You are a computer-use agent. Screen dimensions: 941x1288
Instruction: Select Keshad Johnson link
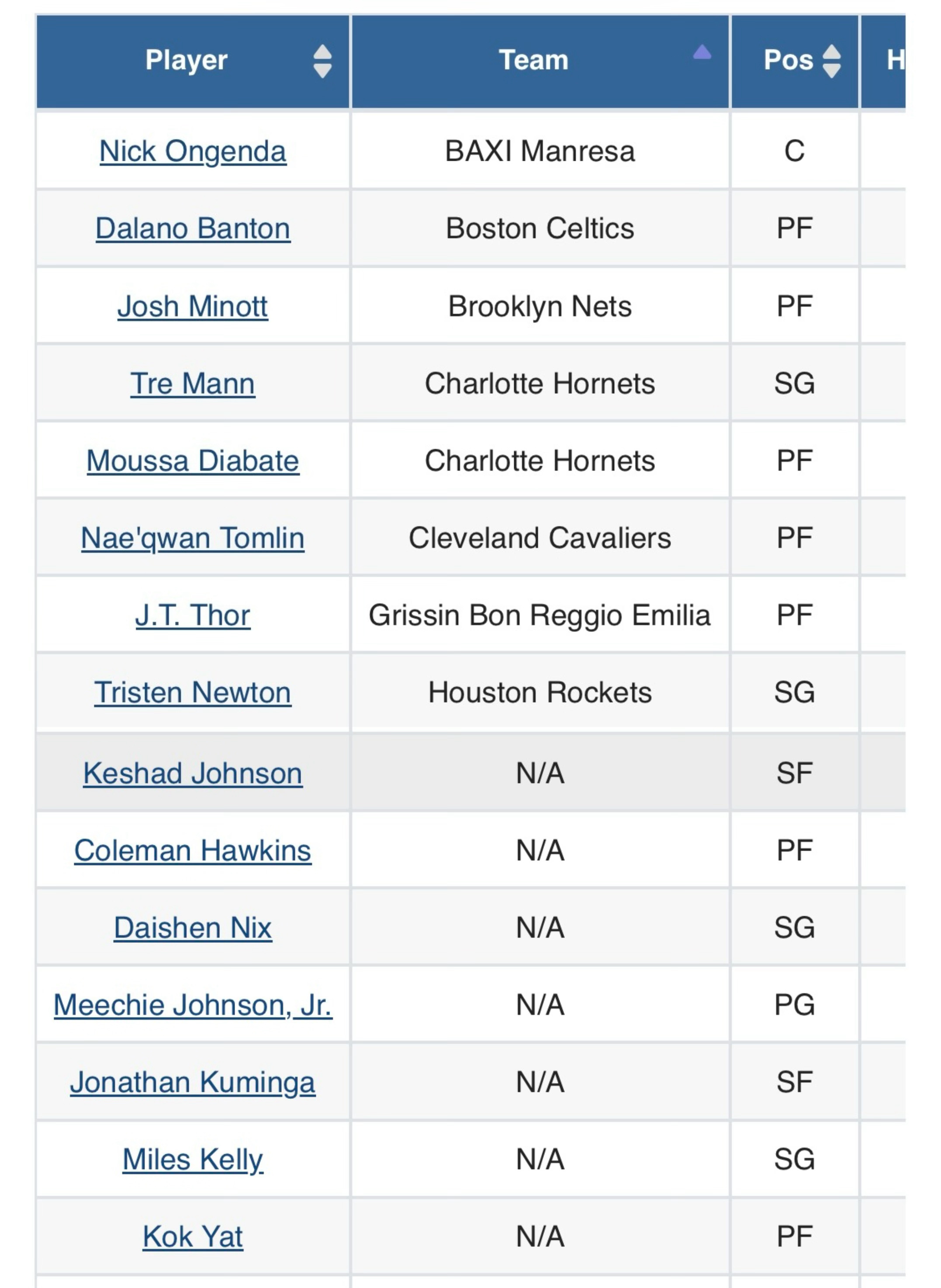click(193, 774)
